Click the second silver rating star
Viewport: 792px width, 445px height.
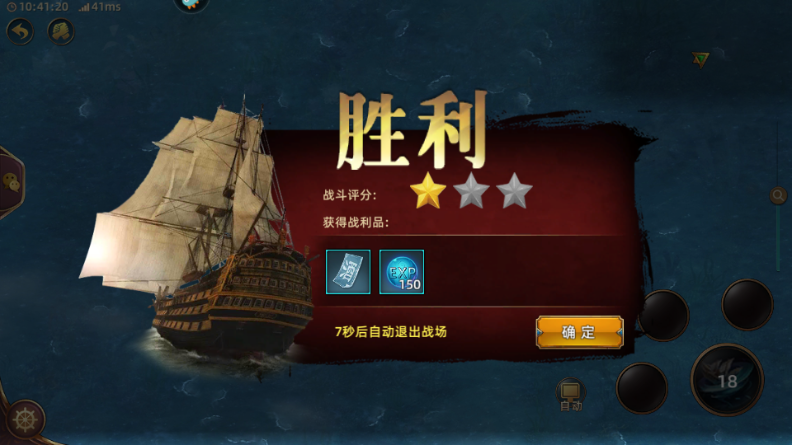click(471, 191)
